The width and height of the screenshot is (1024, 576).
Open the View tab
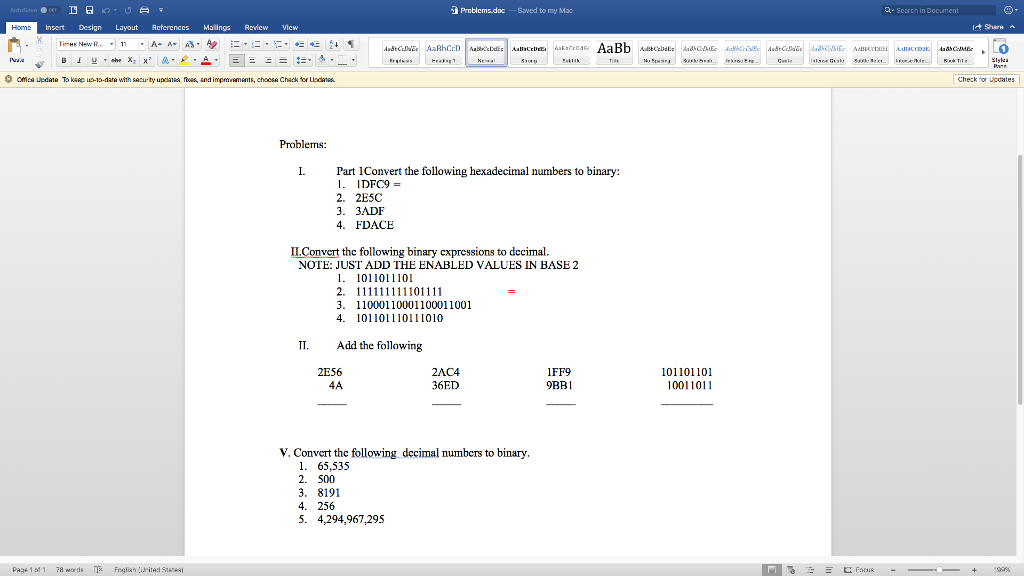pyautogui.click(x=290, y=27)
